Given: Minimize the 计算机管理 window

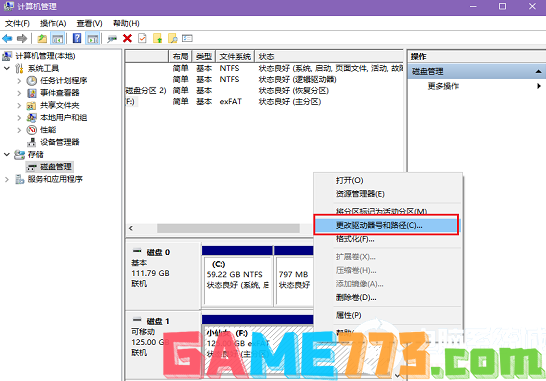Looking at the screenshot, I should [x=473, y=6].
